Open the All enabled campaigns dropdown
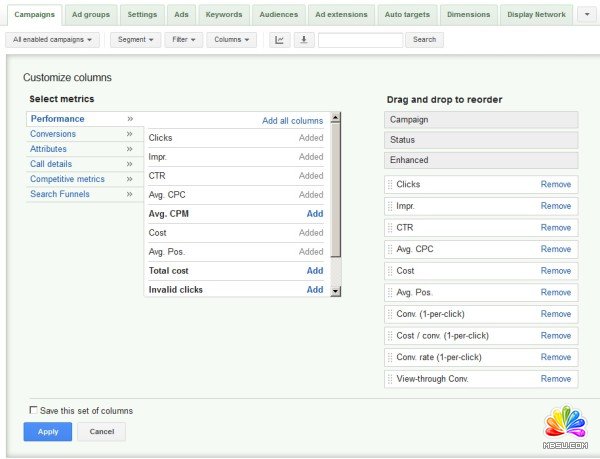Screen dimensions: 600x459 click(x=52, y=40)
